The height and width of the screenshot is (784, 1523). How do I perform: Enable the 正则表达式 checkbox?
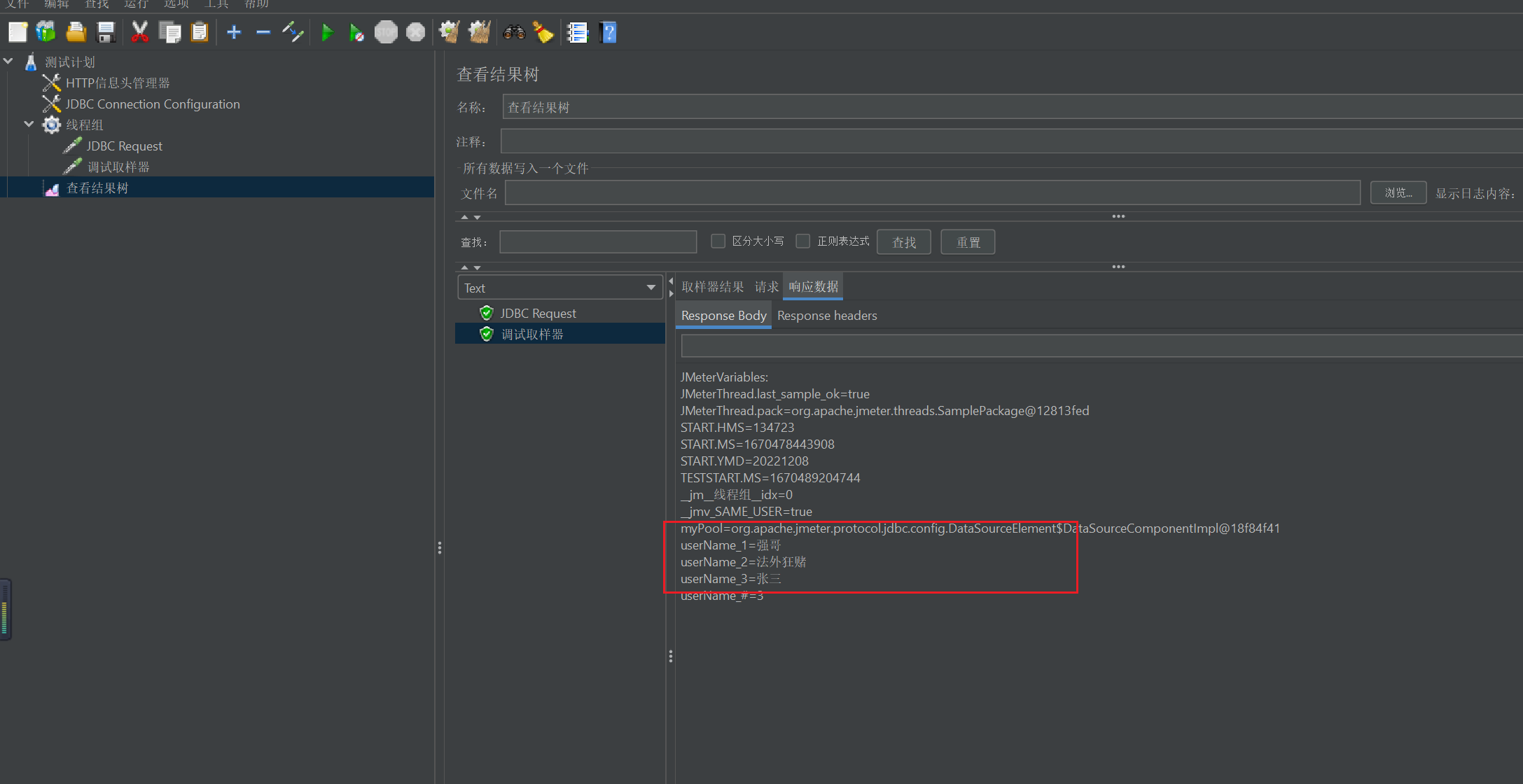pyautogui.click(x=803, y=241)
